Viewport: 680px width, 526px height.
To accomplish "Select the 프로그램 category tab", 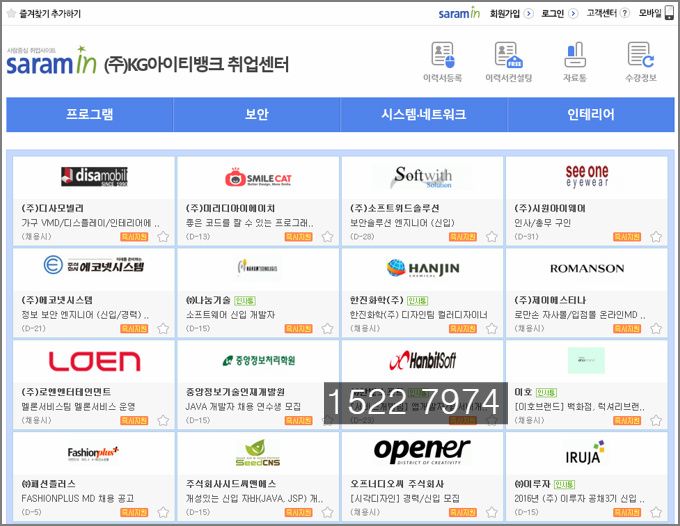I will click(90, 114).
